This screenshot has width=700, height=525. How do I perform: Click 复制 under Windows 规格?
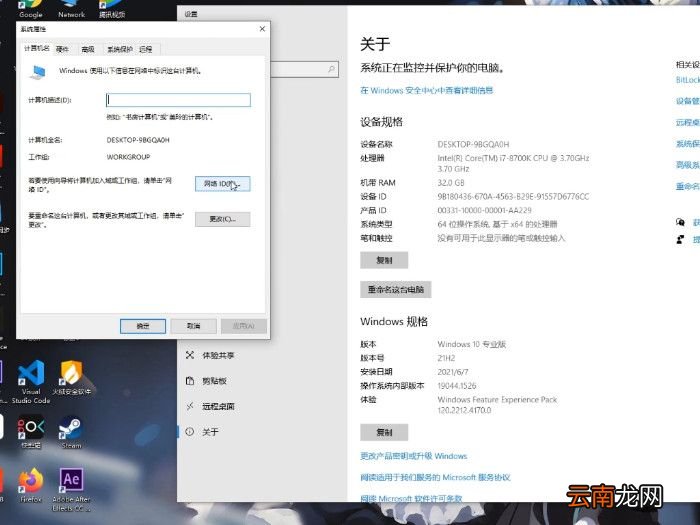click(x=384, y=432)
